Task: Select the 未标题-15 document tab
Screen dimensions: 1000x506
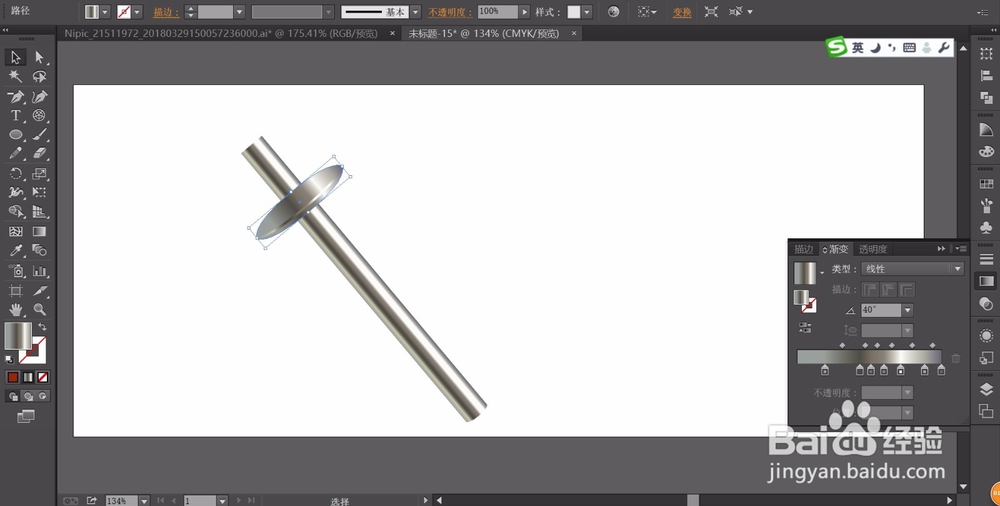Action: click(483, 33)
